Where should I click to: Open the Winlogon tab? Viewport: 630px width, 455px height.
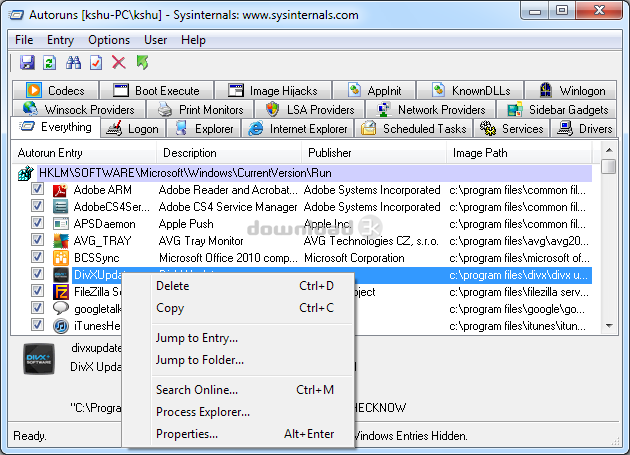(571, 90)
